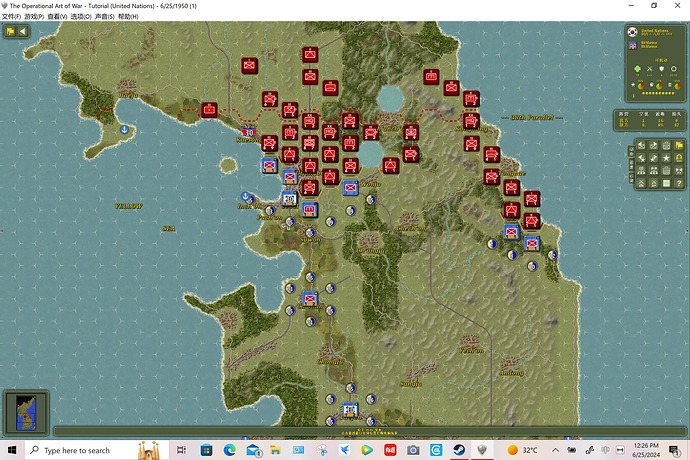
Task: Open the taskbar clock showing 12:26 PM
Action: [x=646, y=450]
